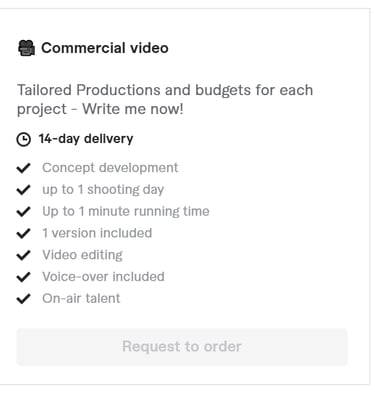375x398 pixels.
Task: Click the video camera icon beside Commercial video
Action: pyautogui.click(x=26, y=48)
